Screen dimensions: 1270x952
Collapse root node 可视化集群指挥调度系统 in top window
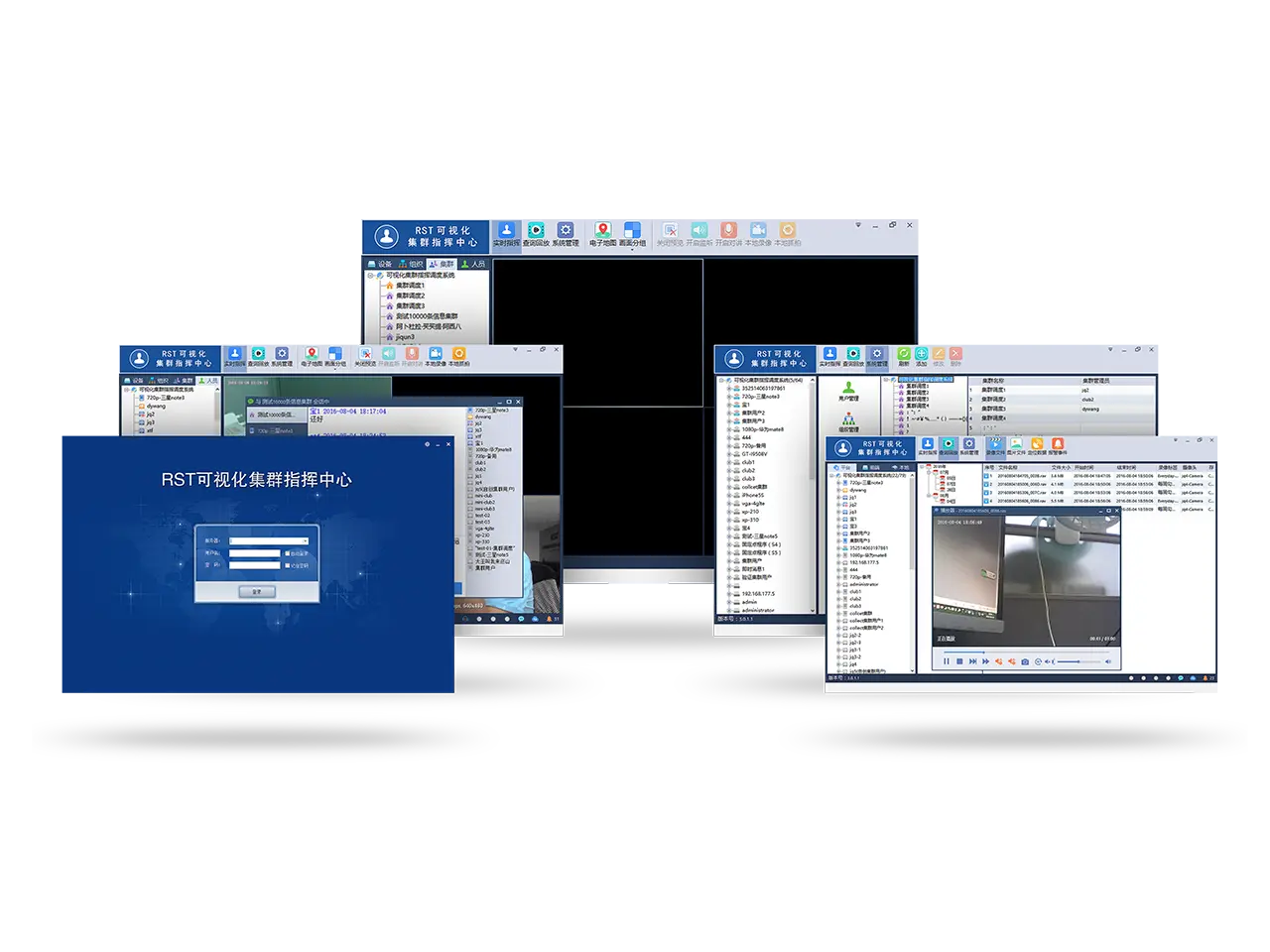point(371,275)
